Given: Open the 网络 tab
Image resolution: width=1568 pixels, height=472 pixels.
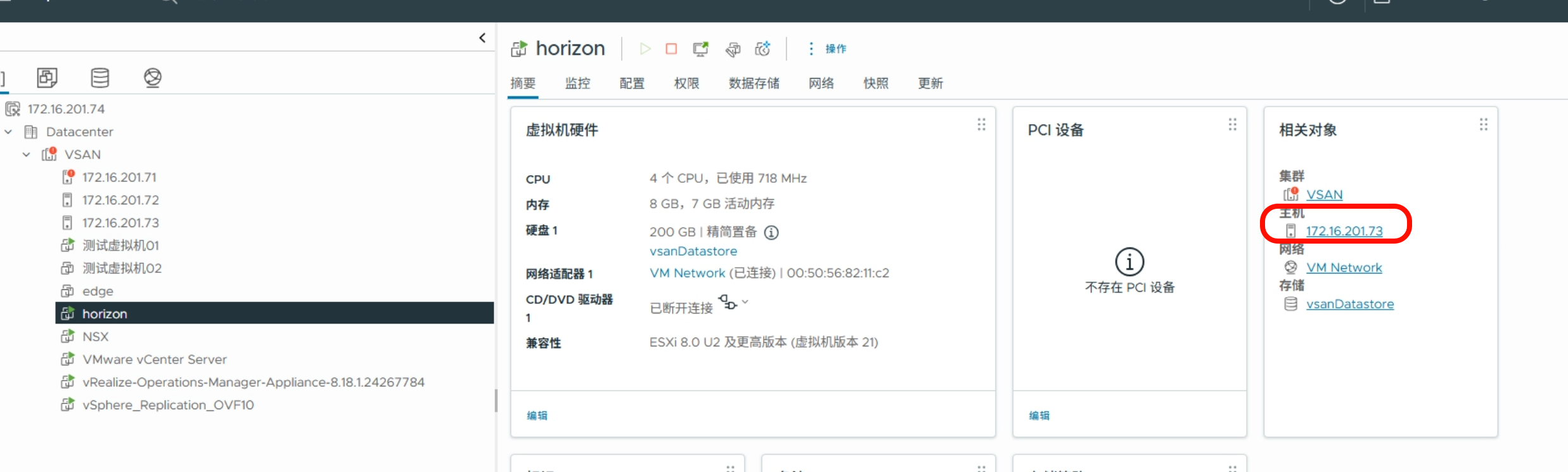Looking at the screenshot, I should click(821, 84).
